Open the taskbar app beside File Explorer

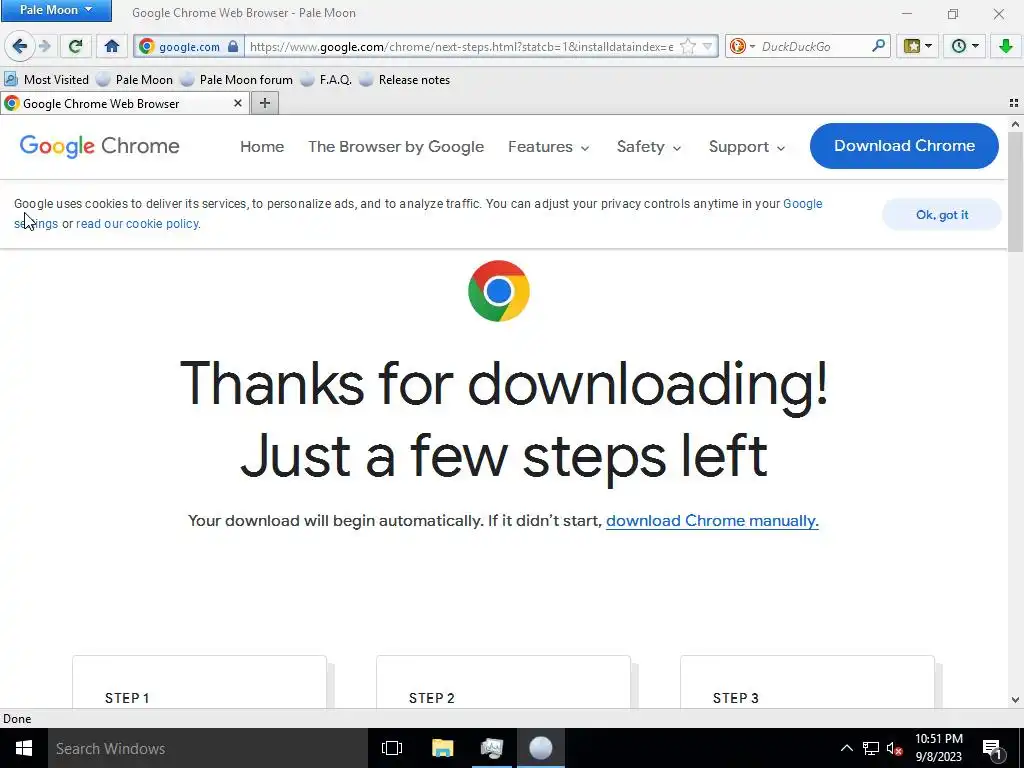coord(492,748)
